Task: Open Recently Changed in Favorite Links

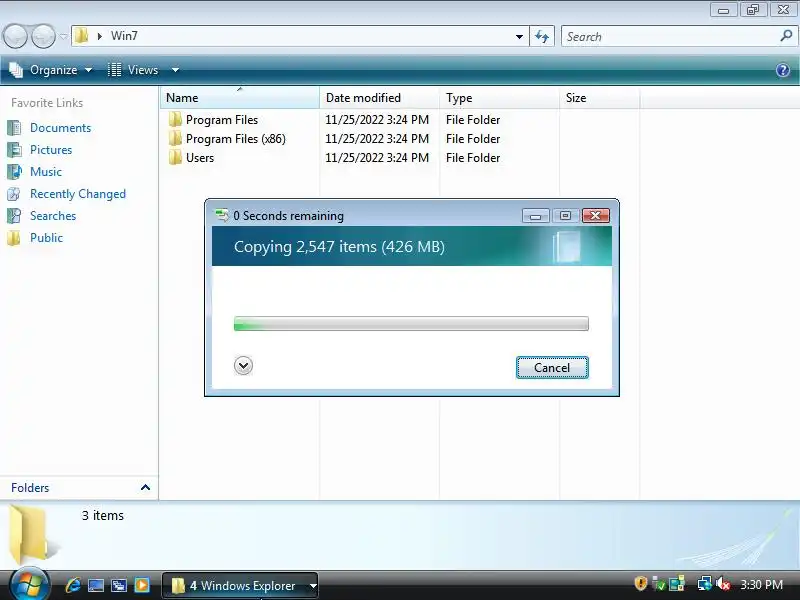Action: [x=78, y=194]
